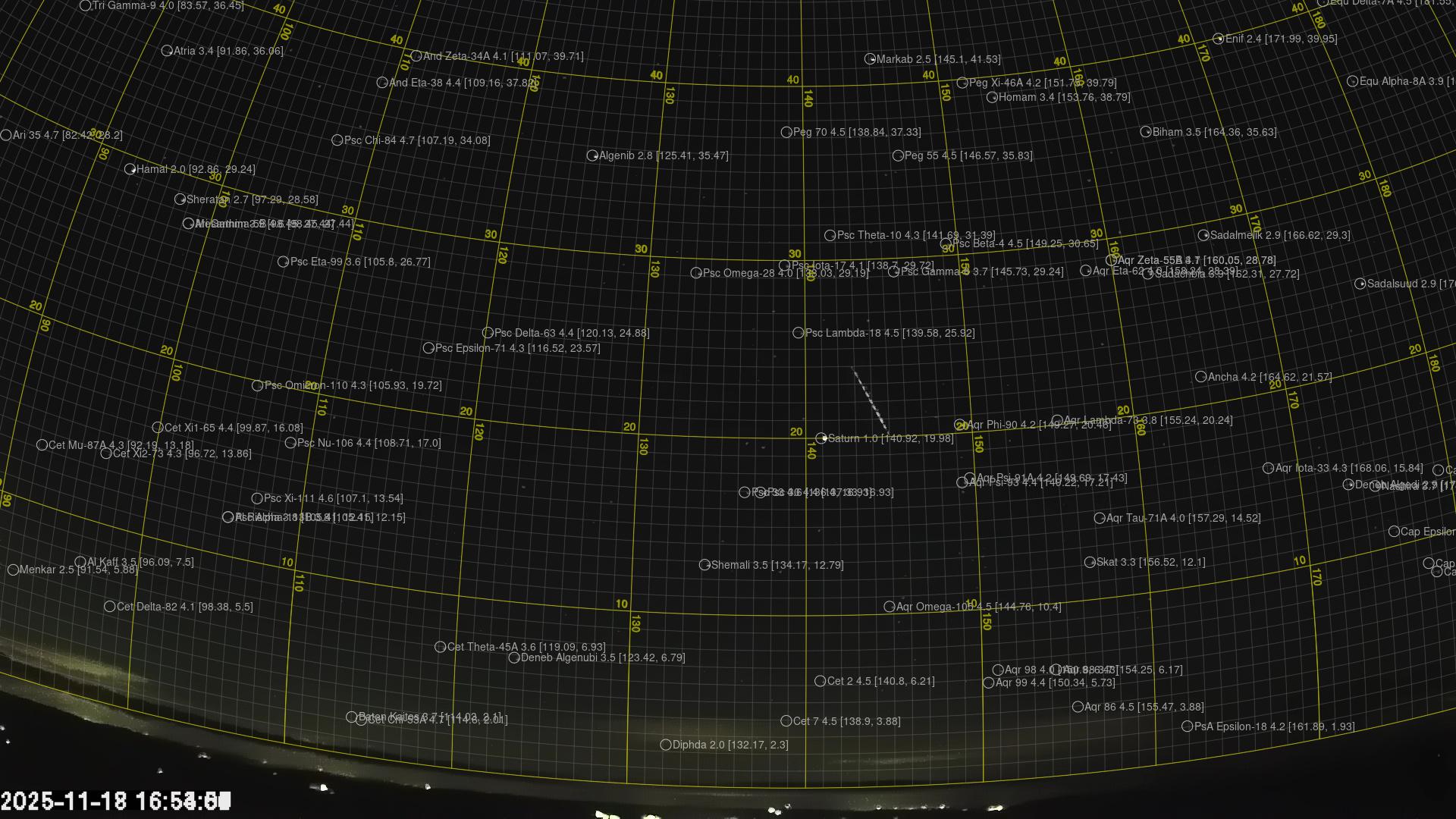
Task: Click the Skat star circle
Action: pos(1090,562)
